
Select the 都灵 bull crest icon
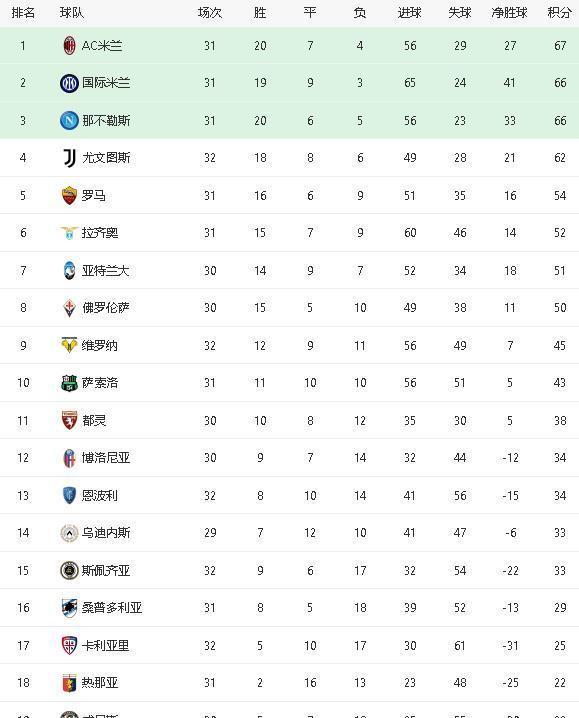(x=69, y=420)
